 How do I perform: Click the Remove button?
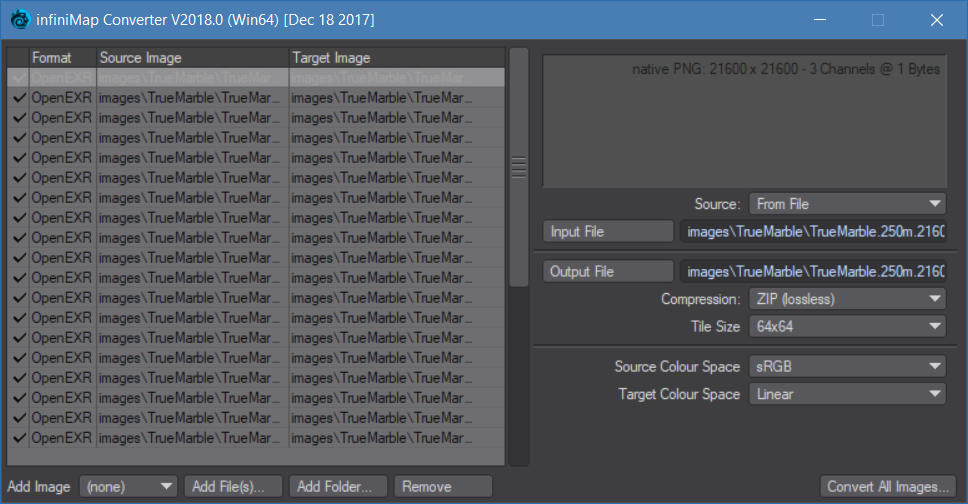[443, 487]
